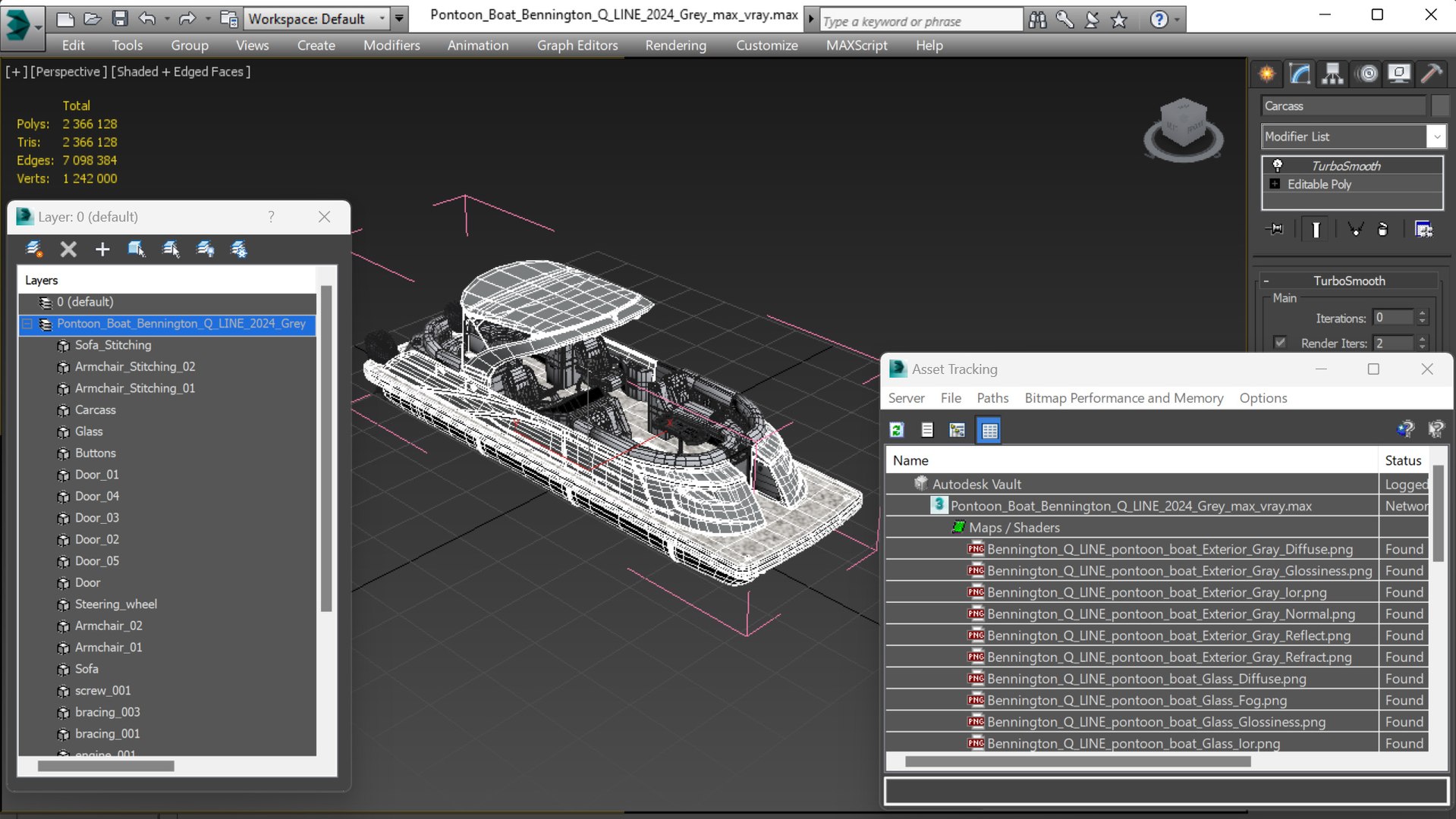Image resolution: width=1456 pixels, height=819 pixels.
Task: Open the Motion command panel
Action: (1367, 74)
